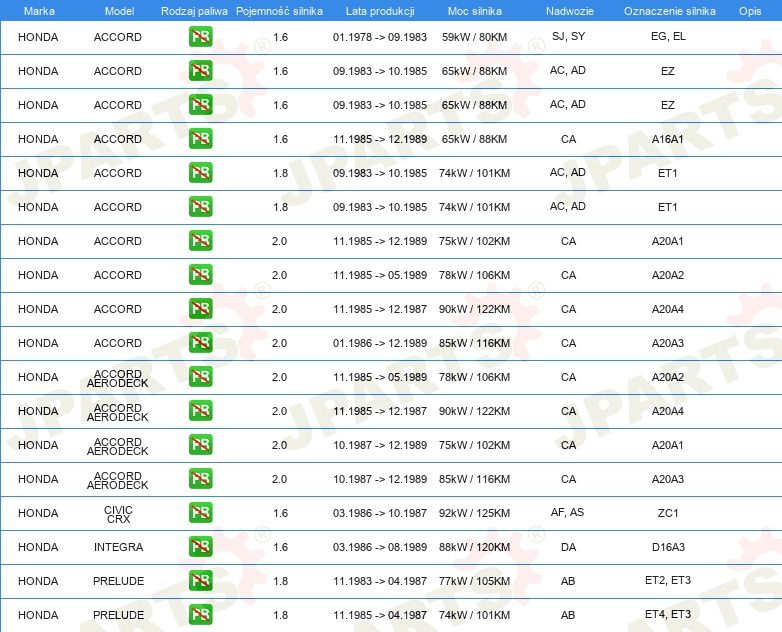Select '10.1987 -> 12.1989' in the 75kW Aerodeck row
782x632 pixels.
[380, 445]
